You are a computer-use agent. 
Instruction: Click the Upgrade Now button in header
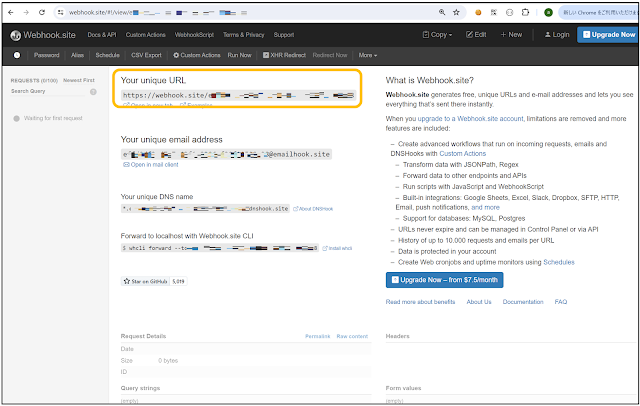[608, 35]
